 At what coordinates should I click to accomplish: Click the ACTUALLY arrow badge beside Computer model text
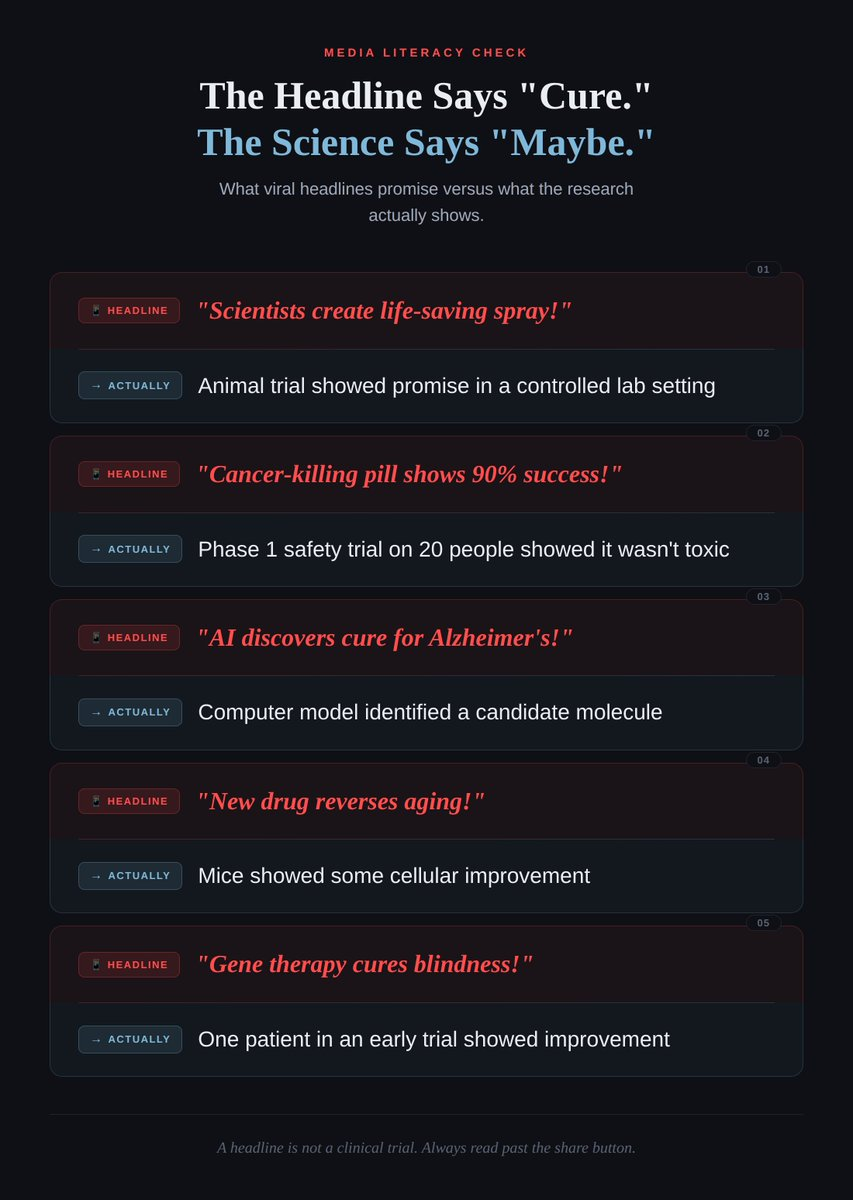(130, 712)
